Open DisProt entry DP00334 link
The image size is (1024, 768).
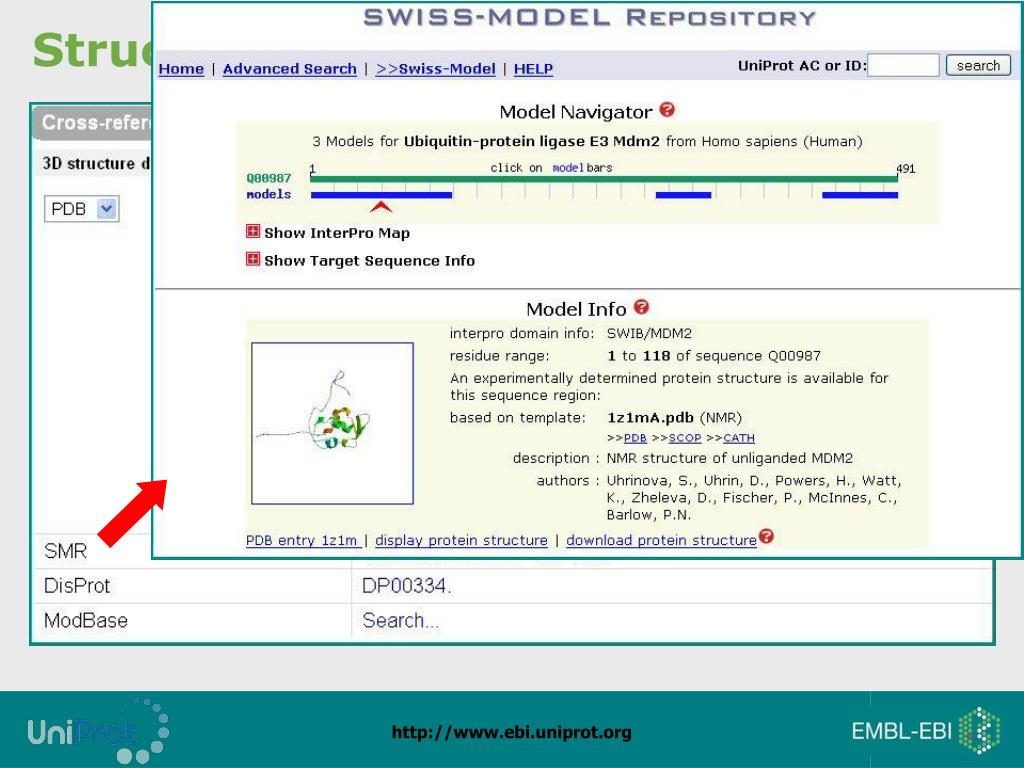[x=406, y=586]
